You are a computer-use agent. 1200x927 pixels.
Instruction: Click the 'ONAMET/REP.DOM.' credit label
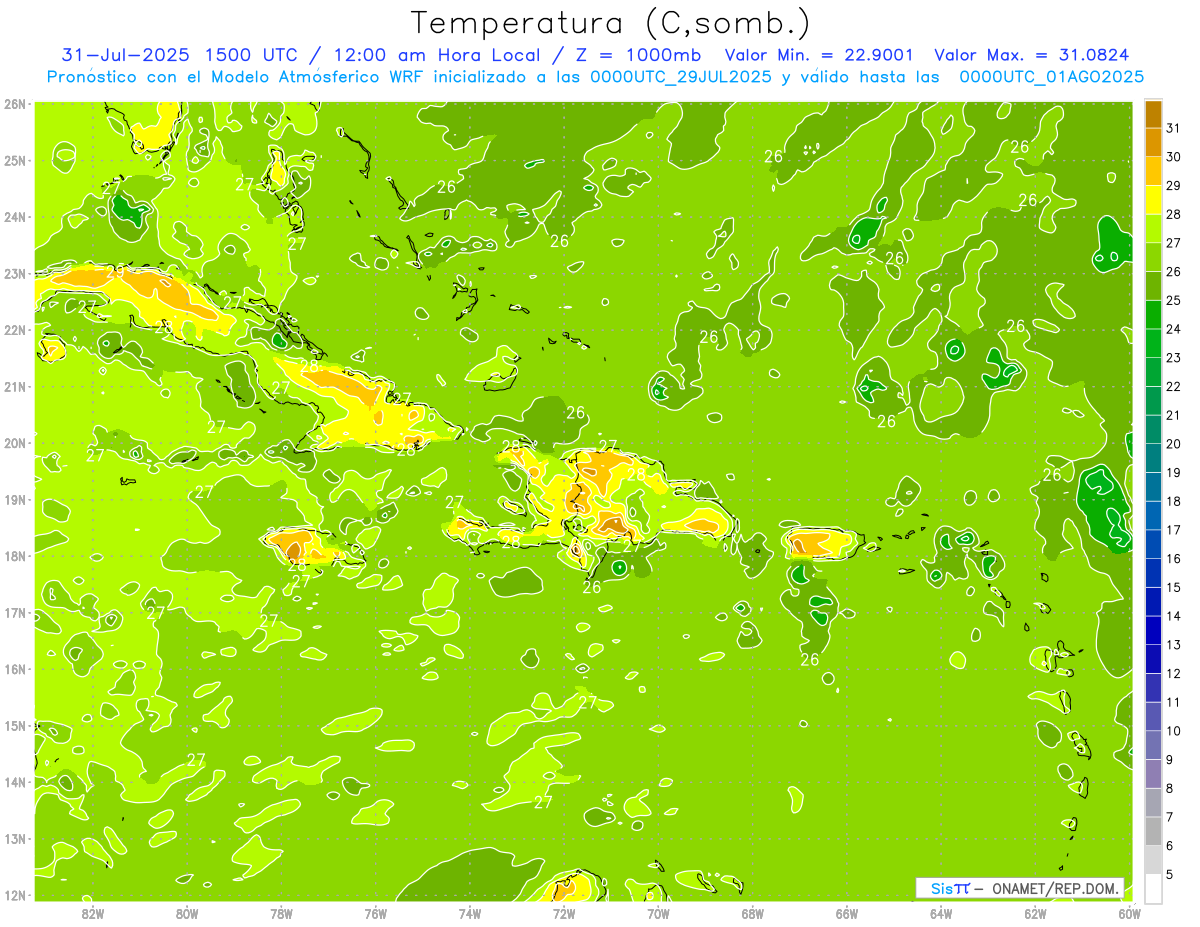pyautogui.click(x=1056, y=888)
